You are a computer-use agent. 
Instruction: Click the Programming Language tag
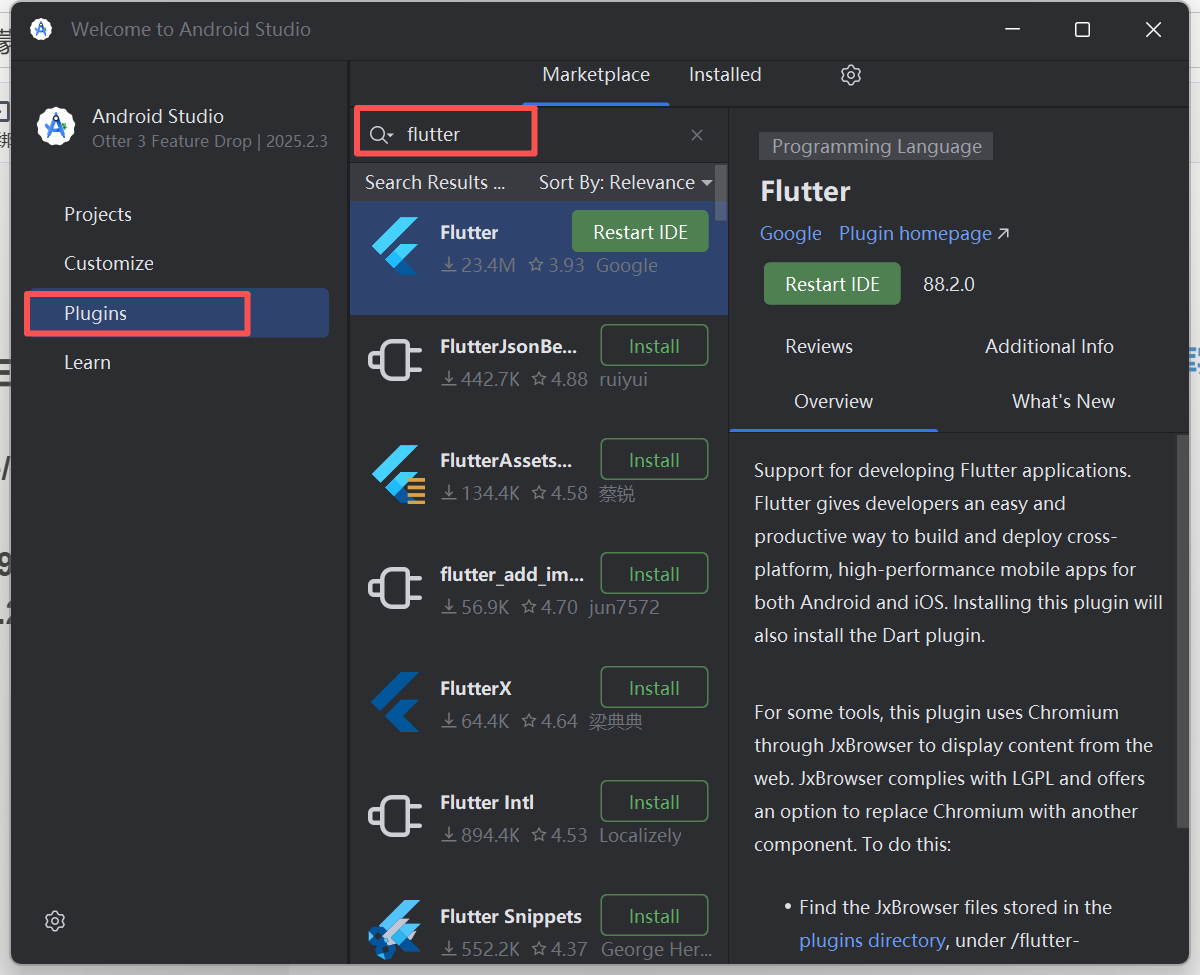[877, 146]
